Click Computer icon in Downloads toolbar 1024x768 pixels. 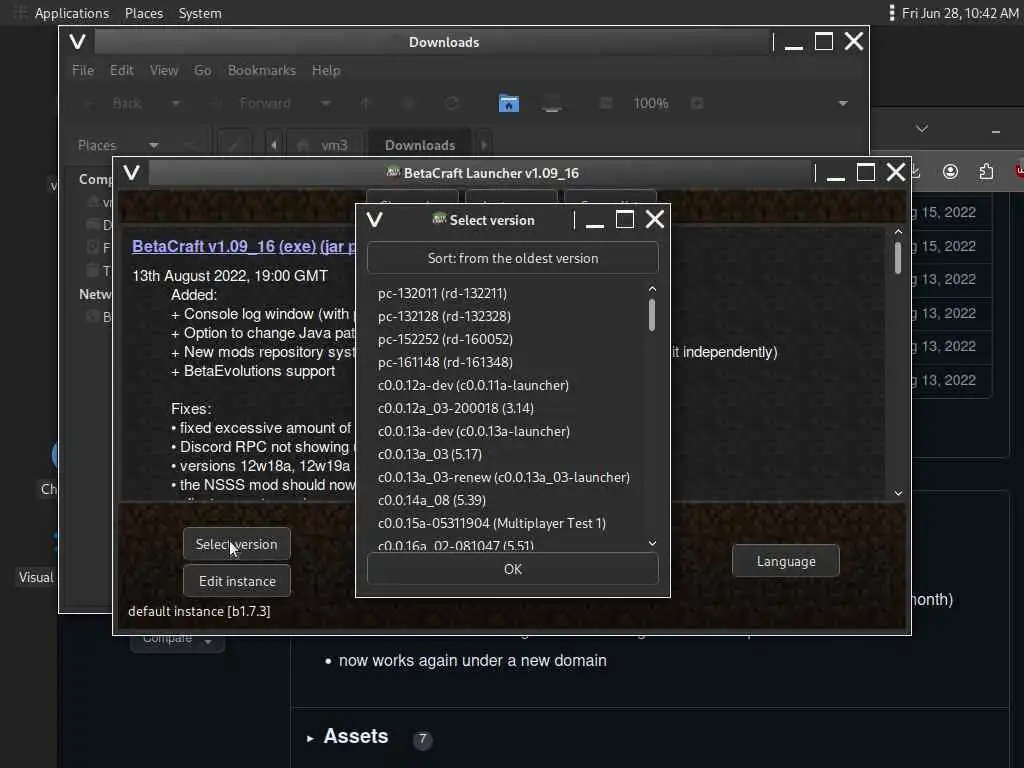(x=552, y=103)
